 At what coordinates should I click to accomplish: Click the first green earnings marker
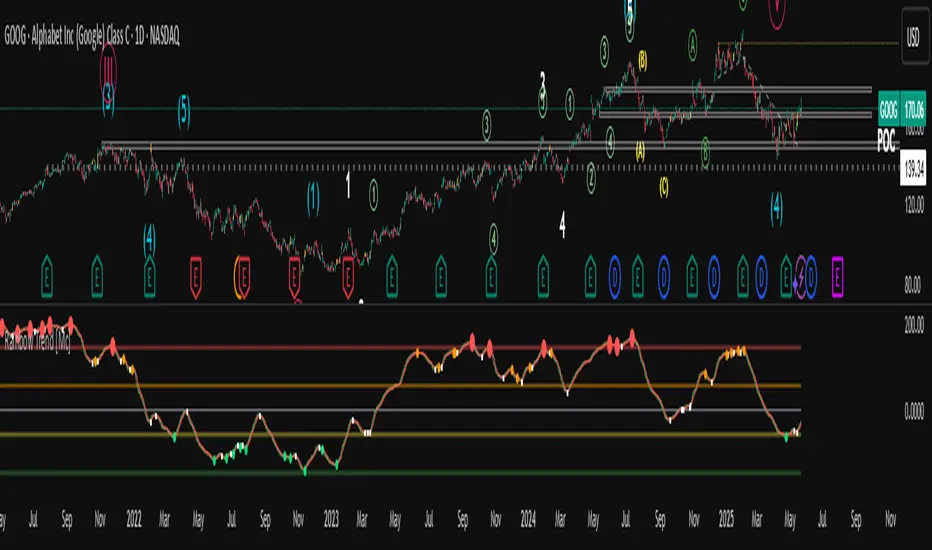tap(47, 276)
